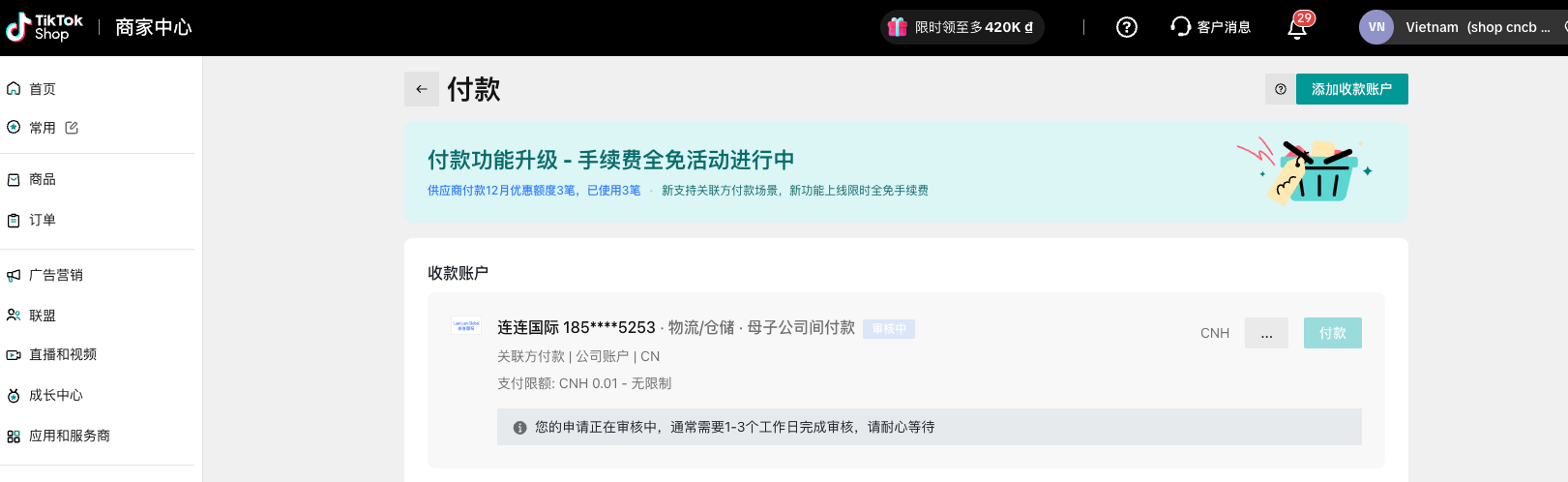Click the 供应商付款12月优惠额度 link

pos(534,191)
